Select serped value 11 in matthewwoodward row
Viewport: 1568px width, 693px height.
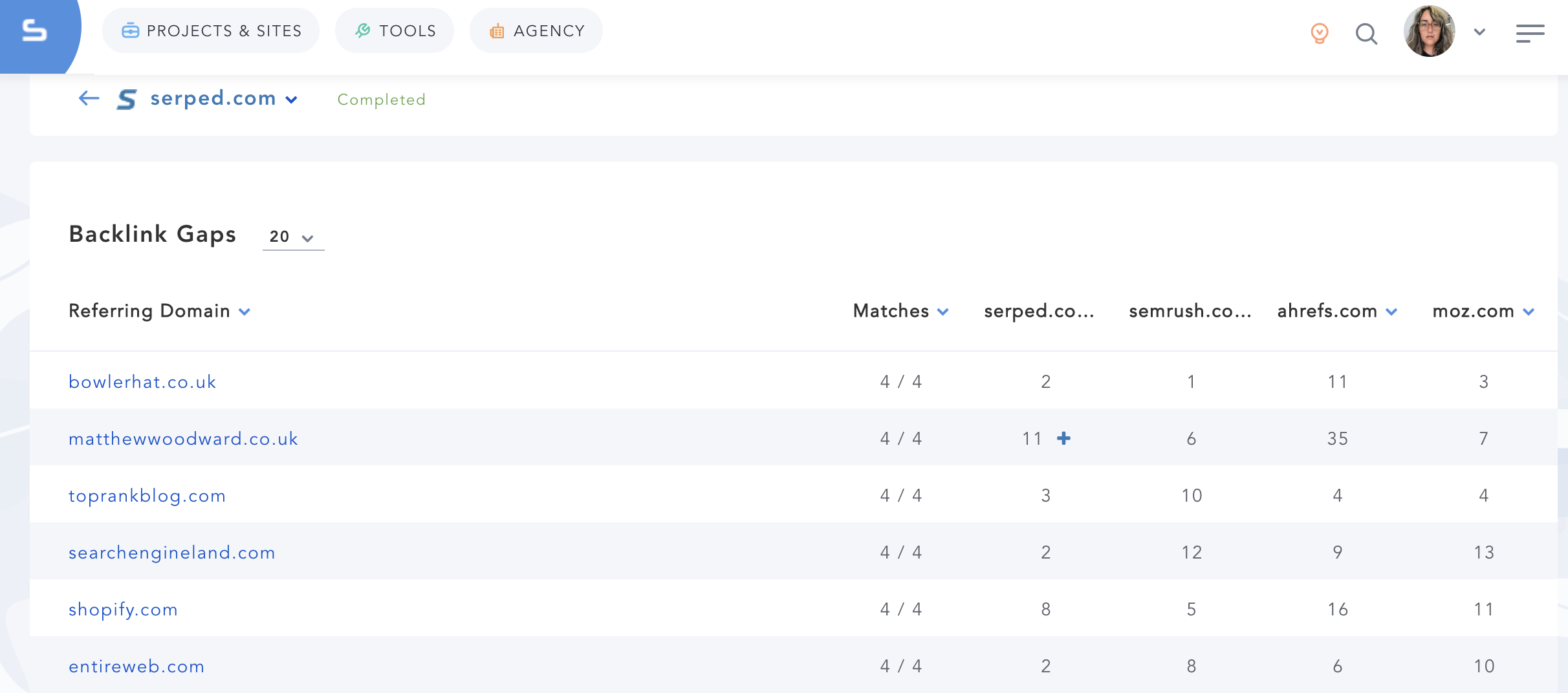(x=1032, y=439)
